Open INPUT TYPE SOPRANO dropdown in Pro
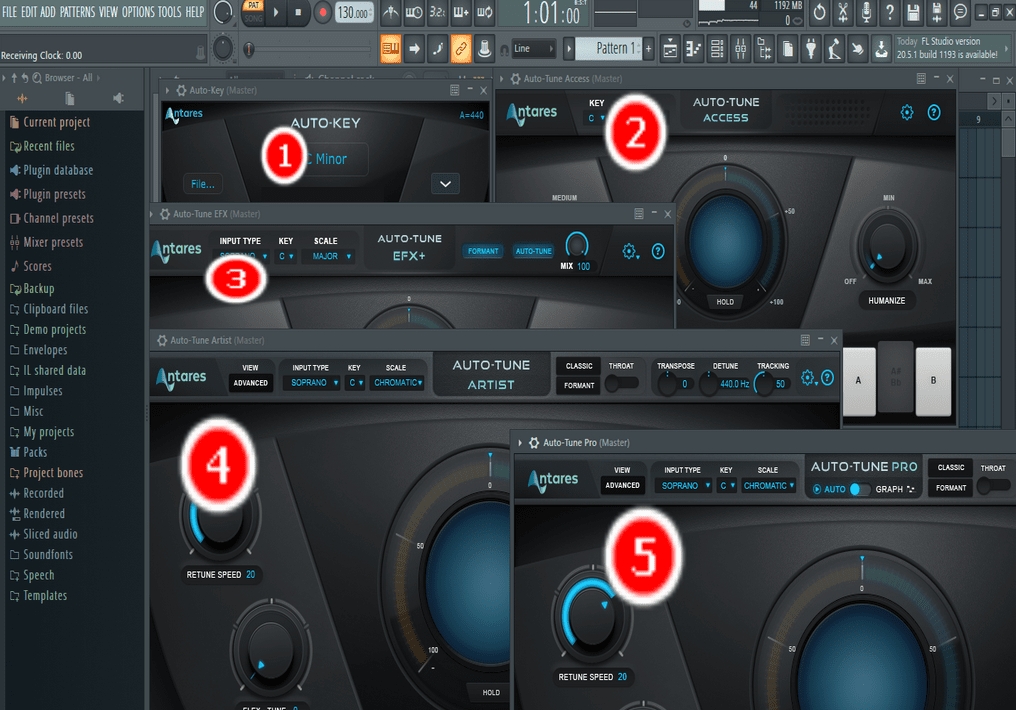Image resolution: width=1016 pixels, height=710 pixels. [x=684, y=486]
